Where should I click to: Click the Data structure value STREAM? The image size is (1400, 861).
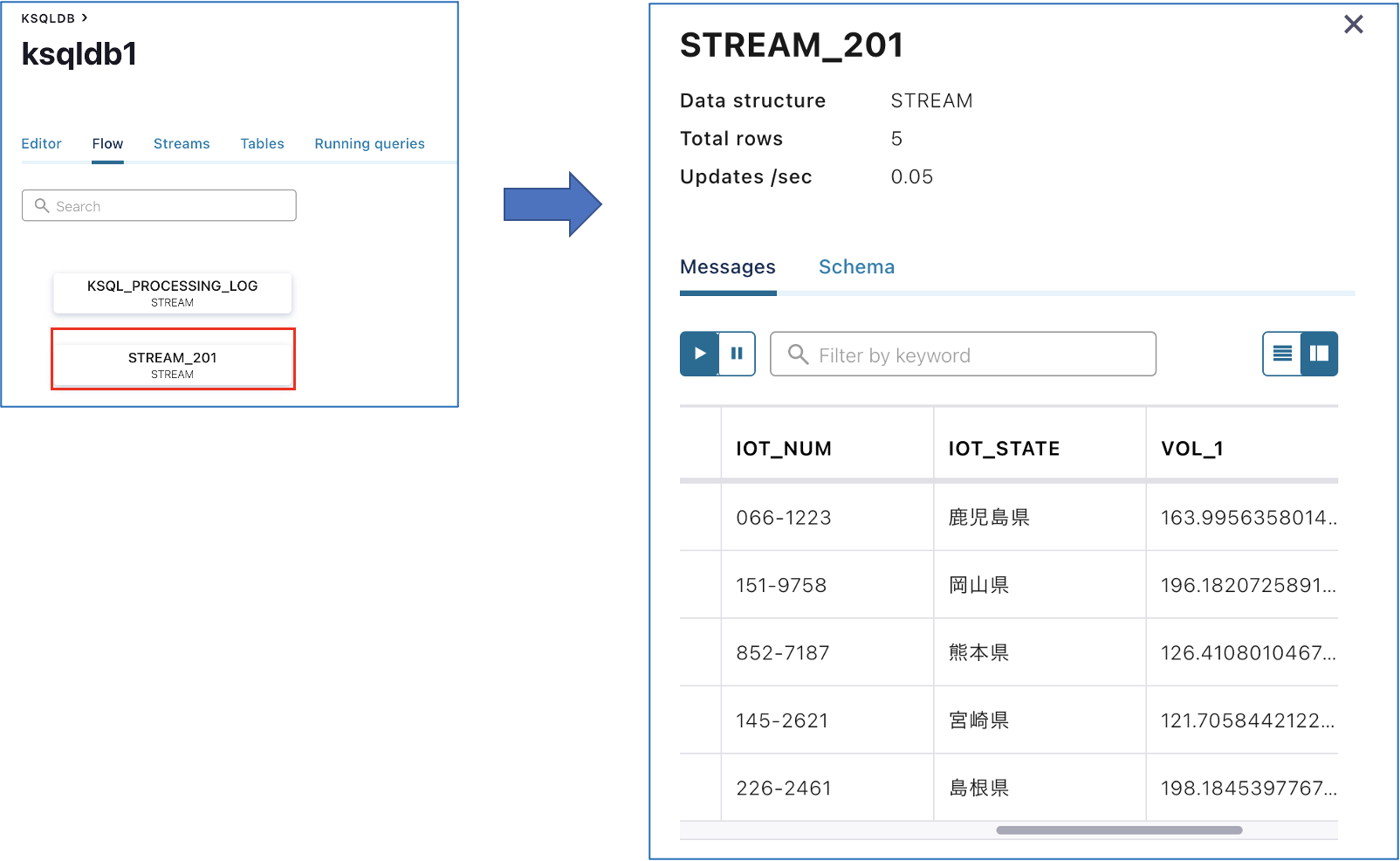pos(931,101)
